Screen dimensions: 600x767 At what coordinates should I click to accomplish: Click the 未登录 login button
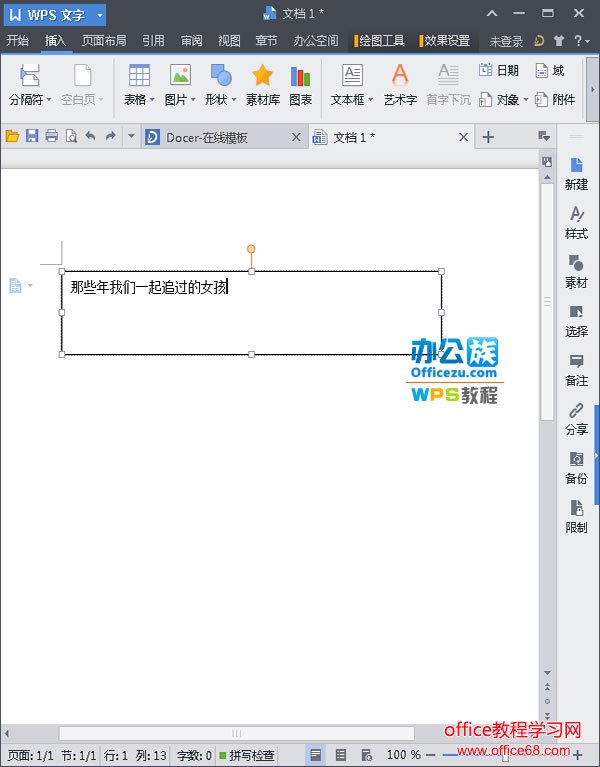(x=506, y=41)
